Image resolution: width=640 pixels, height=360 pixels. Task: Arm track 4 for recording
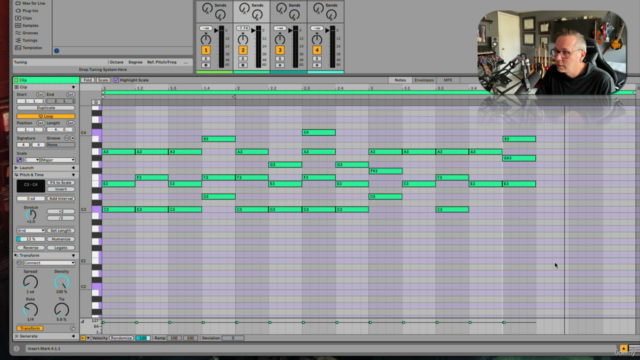(x=317, y=65)
